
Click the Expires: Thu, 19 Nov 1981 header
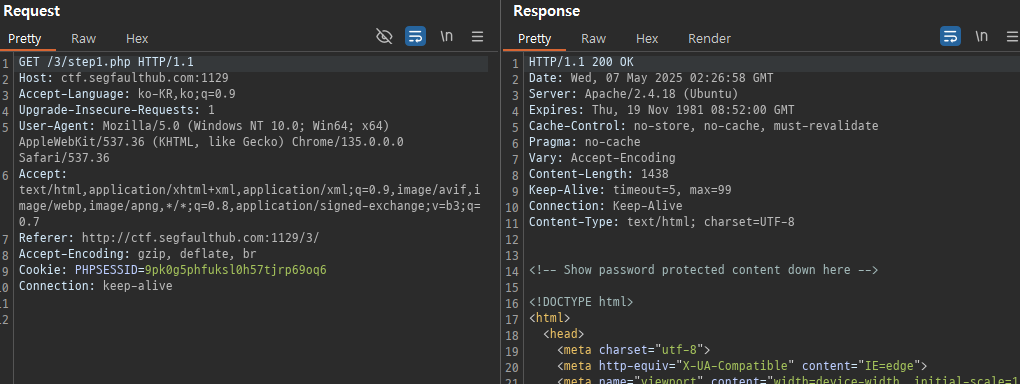click(x=662, y=110)
